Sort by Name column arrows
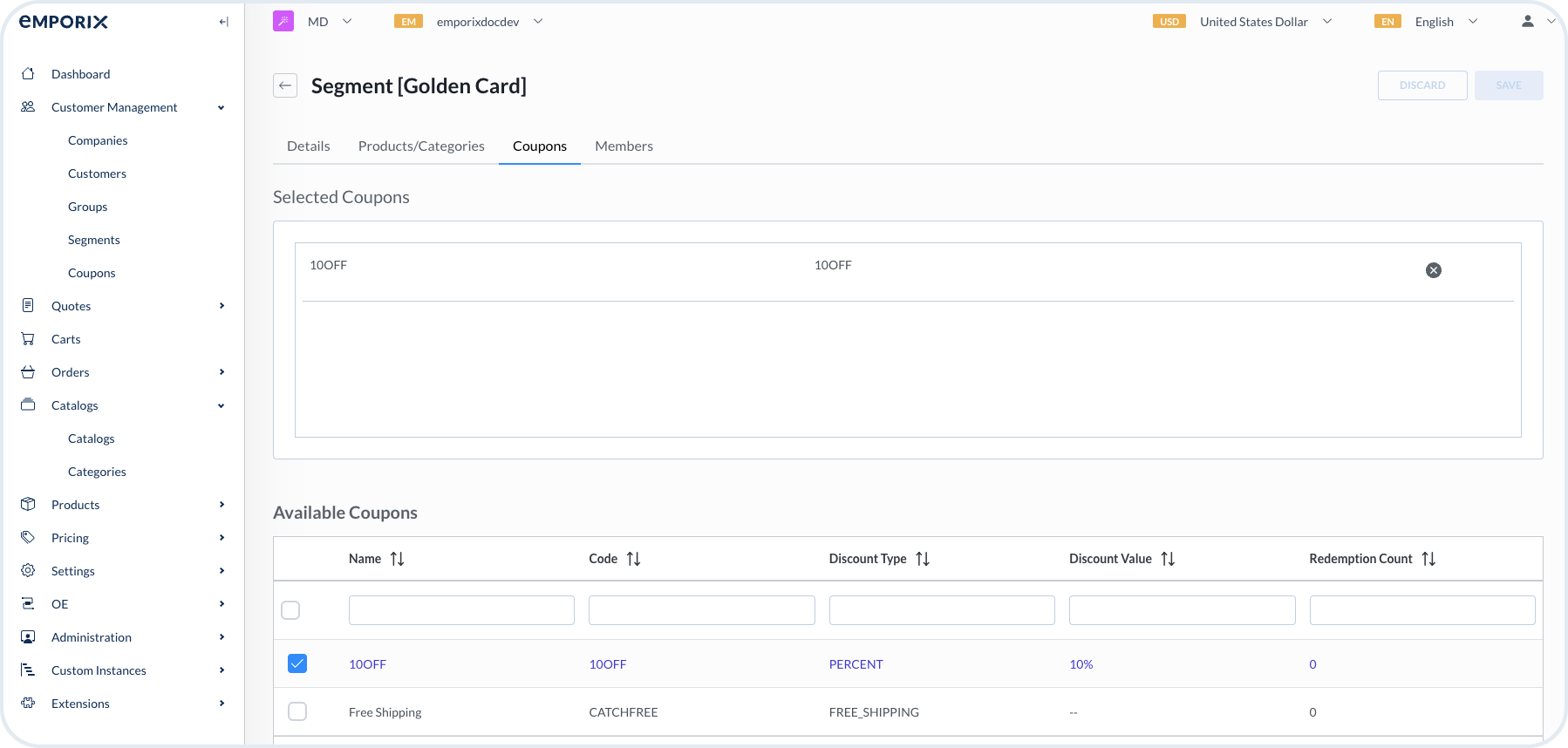 398,559
